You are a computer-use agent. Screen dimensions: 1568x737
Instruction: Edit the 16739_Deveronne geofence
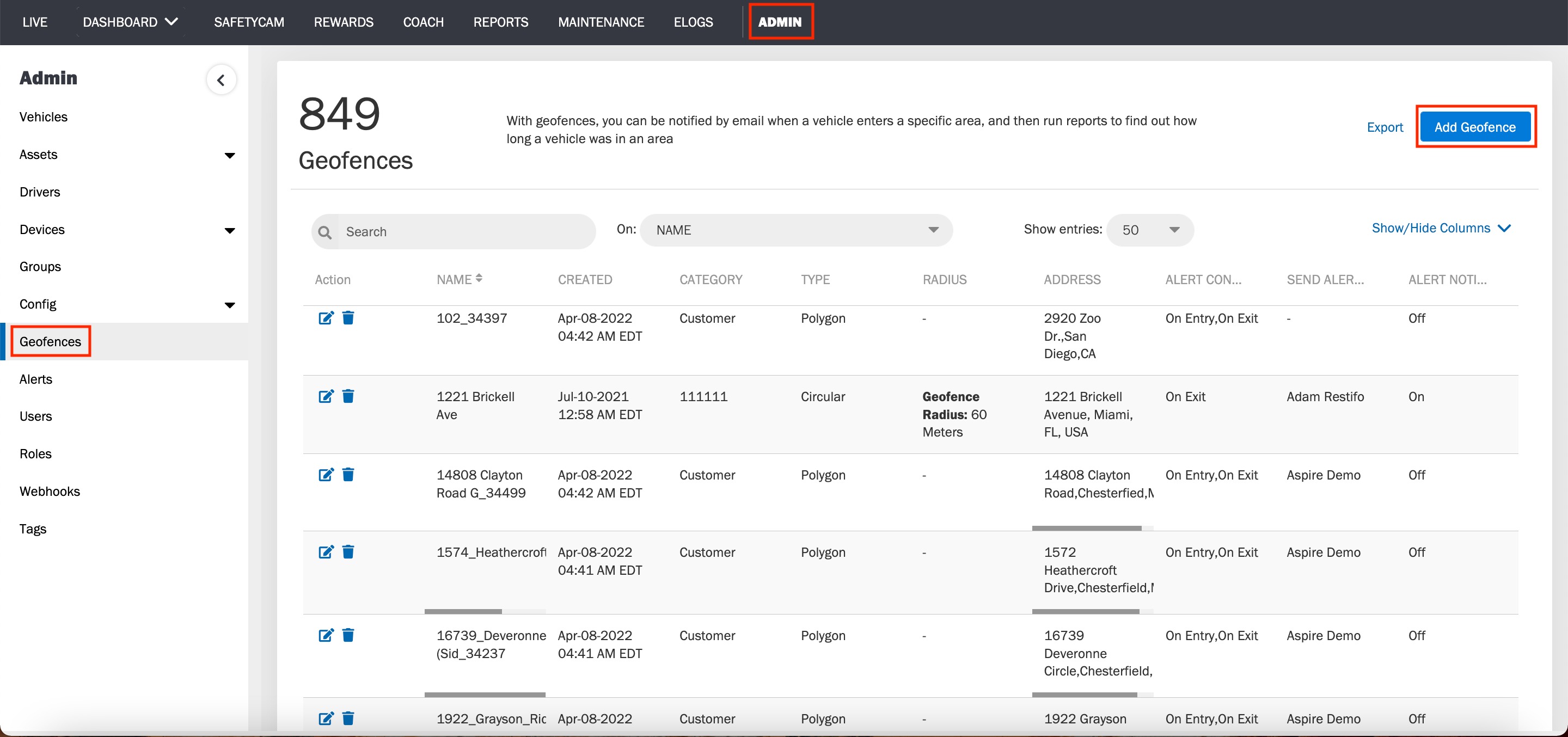click(326, 635)
